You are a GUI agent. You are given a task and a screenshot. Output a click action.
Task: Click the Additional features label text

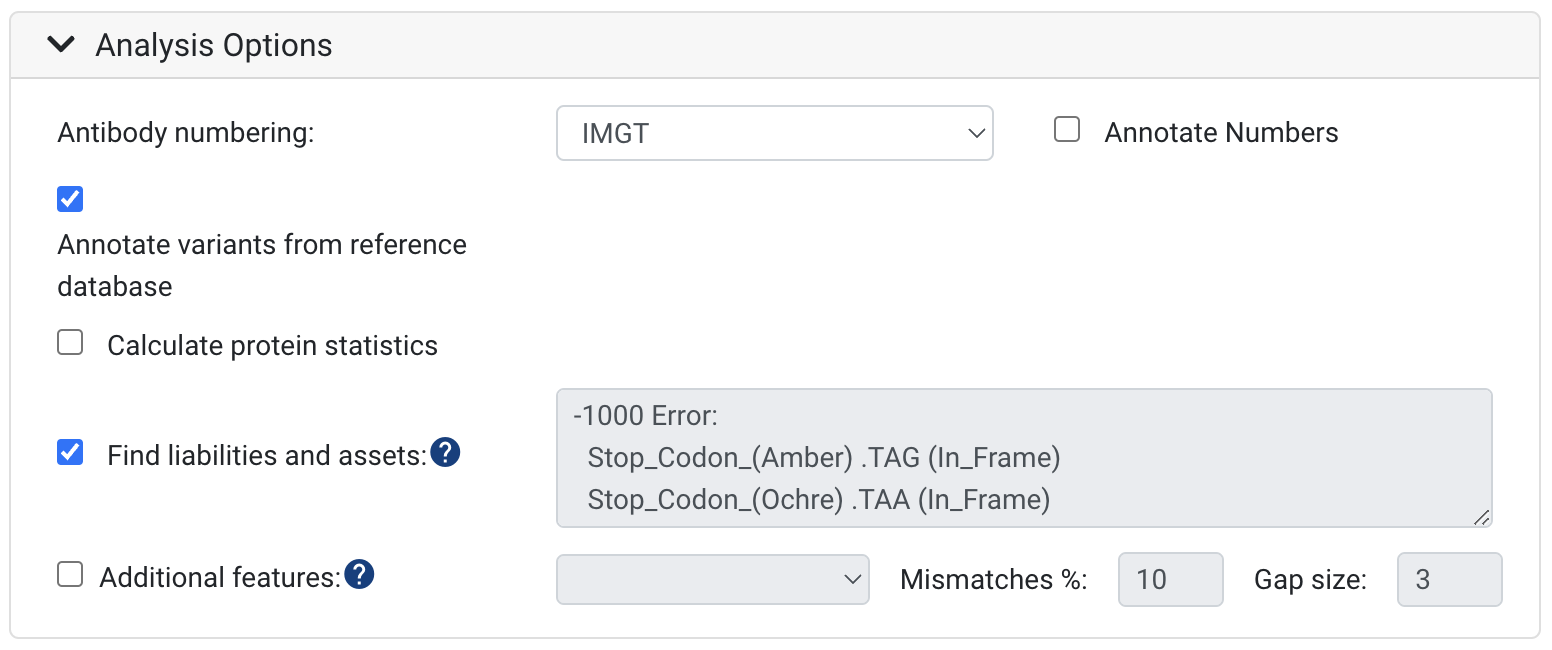[x=221, y=577]
